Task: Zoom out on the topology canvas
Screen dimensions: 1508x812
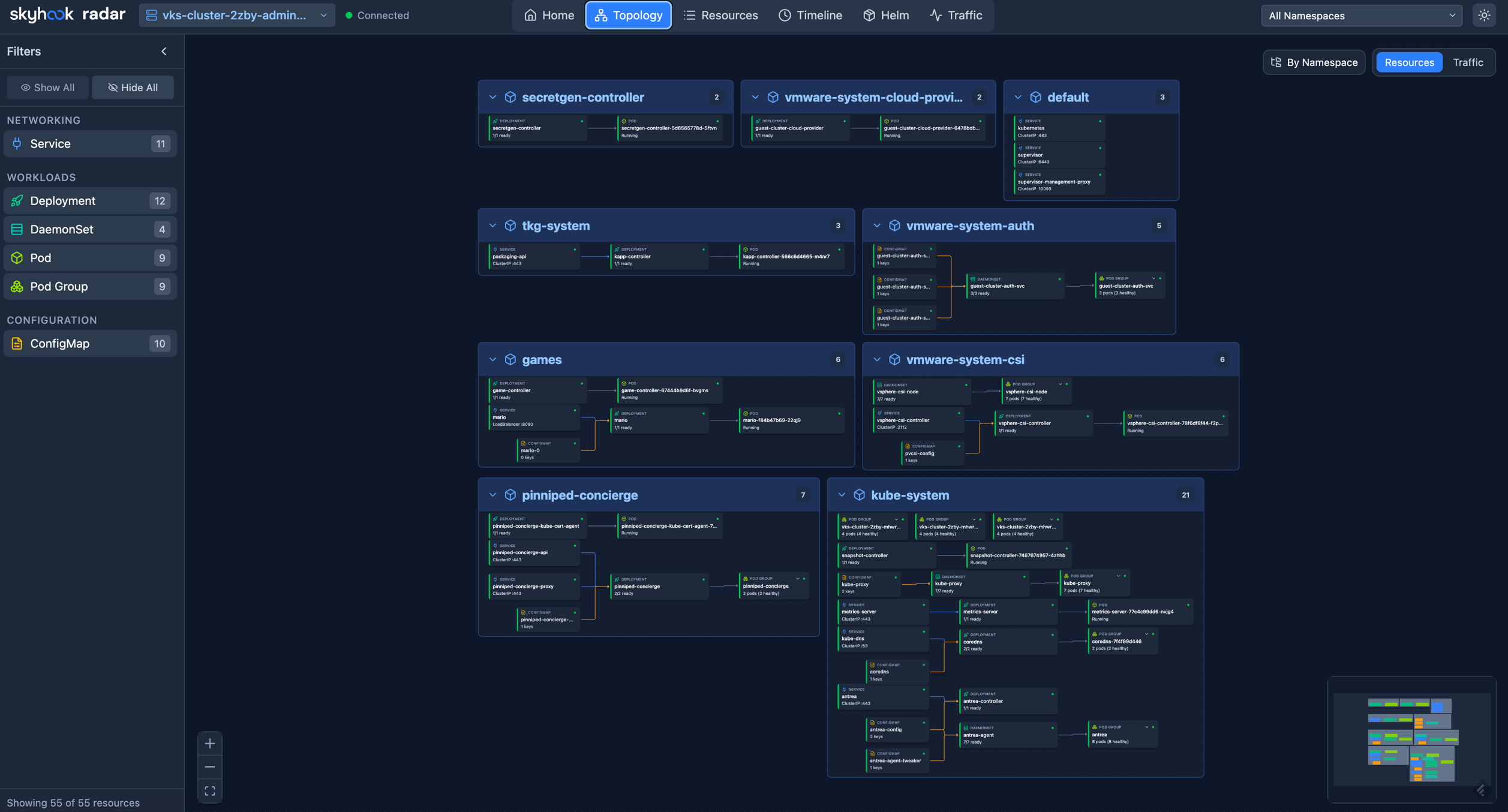Action: pyautogui.click(x=209, y=767)
